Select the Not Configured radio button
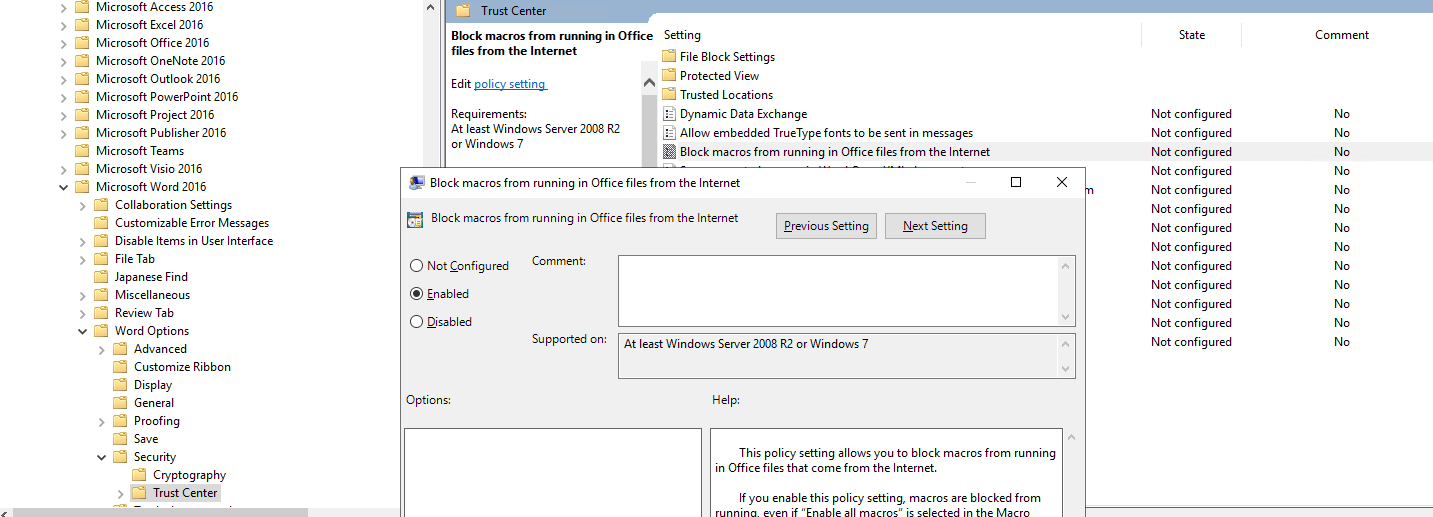This screenshot has height=517, width=1433. 417,266
